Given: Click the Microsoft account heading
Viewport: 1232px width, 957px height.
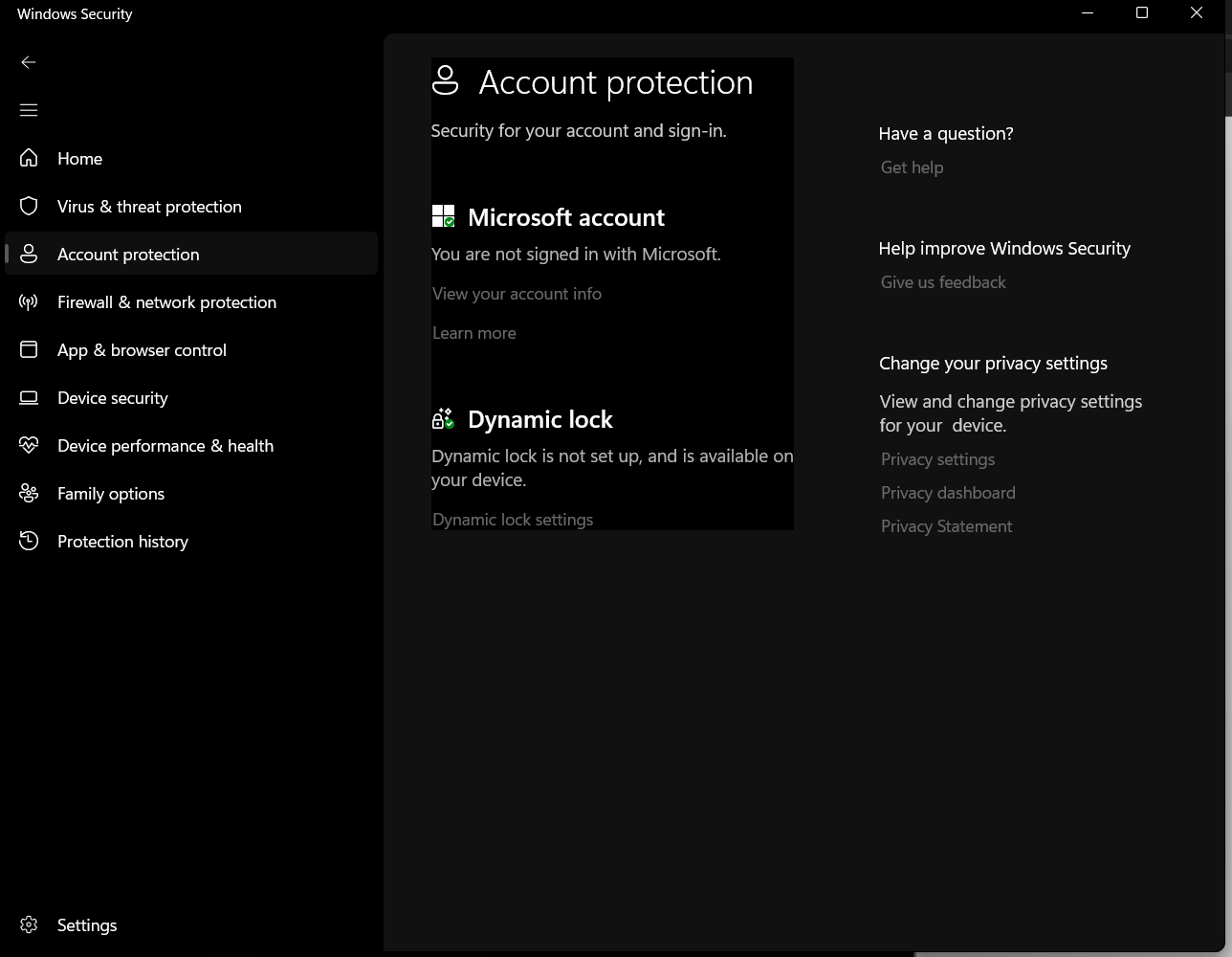Looking at the screenshot, I should (x=566, y=217).
